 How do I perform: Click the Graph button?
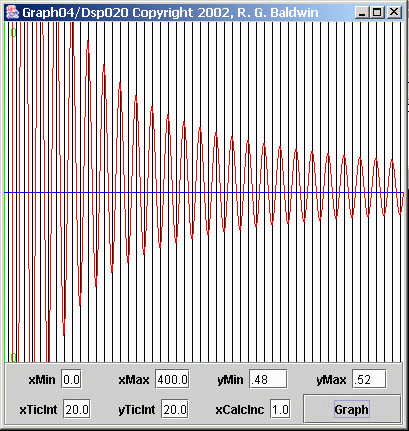(352, 409)
